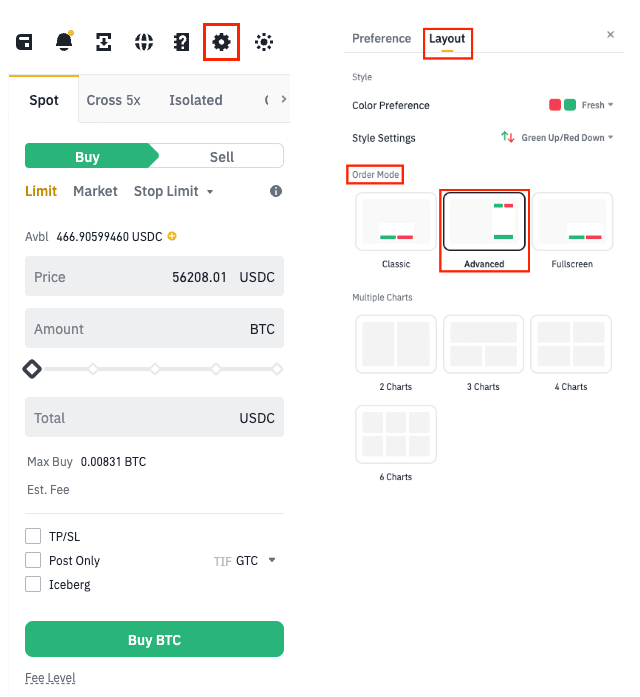
Task: Open the Color Preference Fresh dropdown
Action: [x=597, y=105]
